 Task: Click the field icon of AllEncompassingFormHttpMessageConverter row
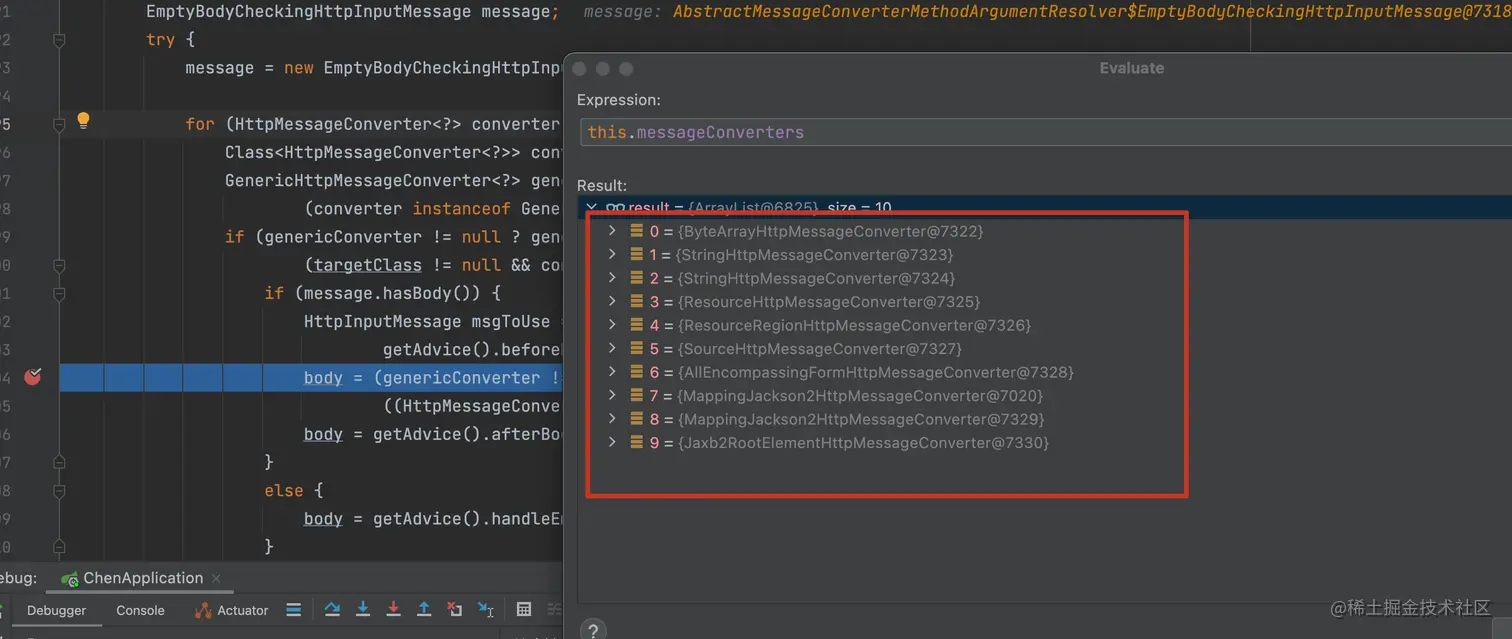(x=637, y=372)
